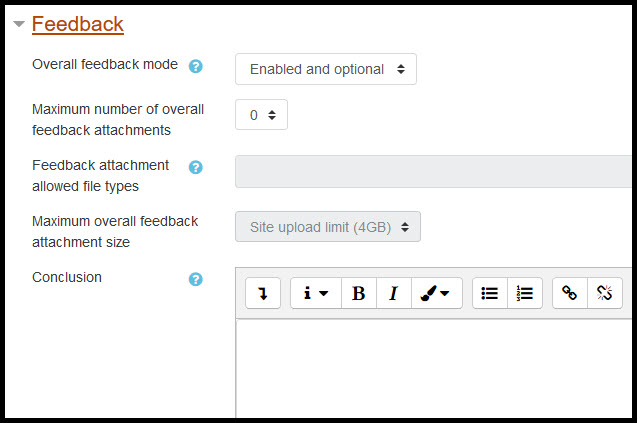Toggle Italic formatting in Conclusion editor
637x423 pixels.
pos(394,293)
